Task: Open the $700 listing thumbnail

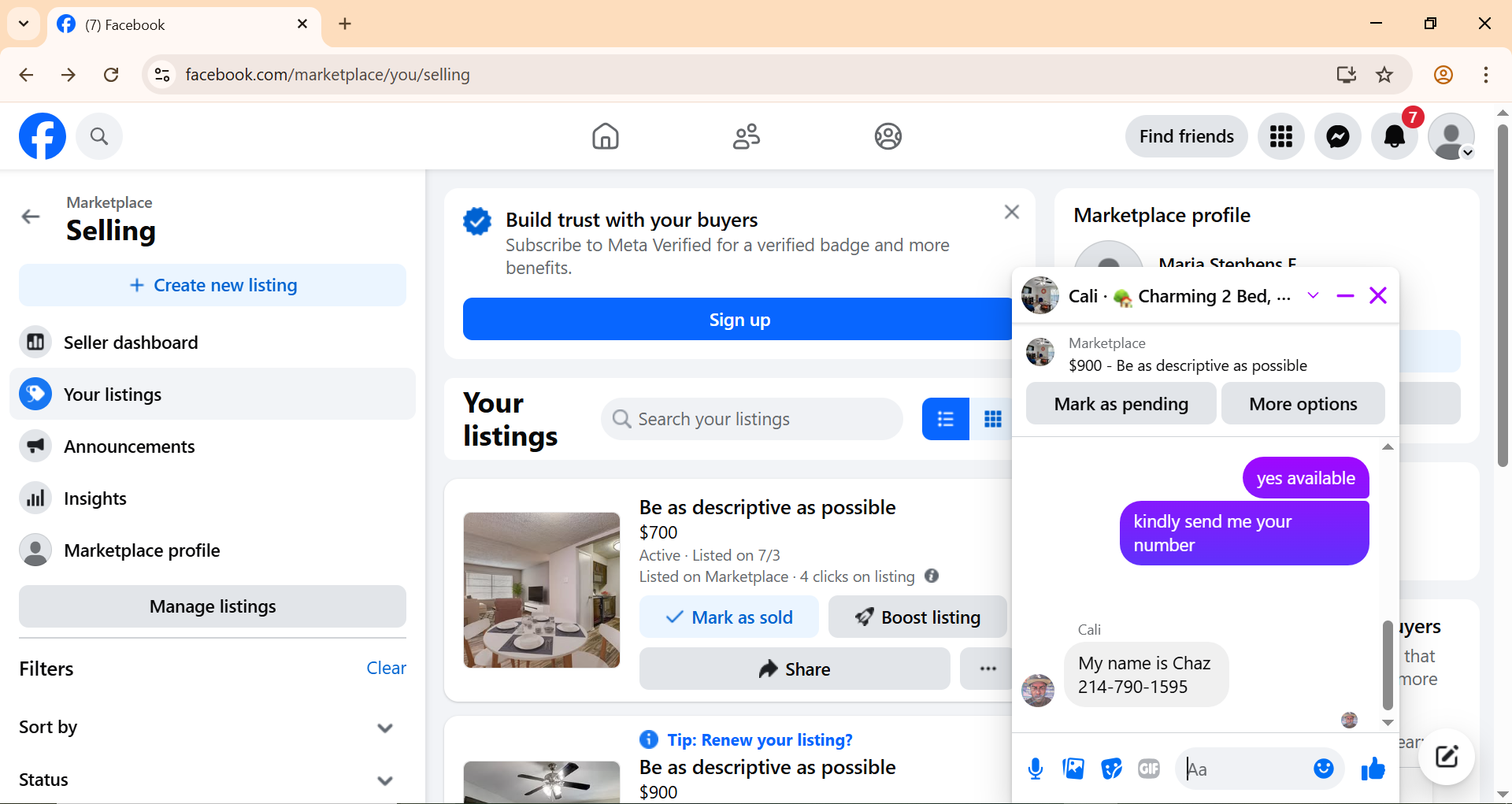Action: (542, 590)
